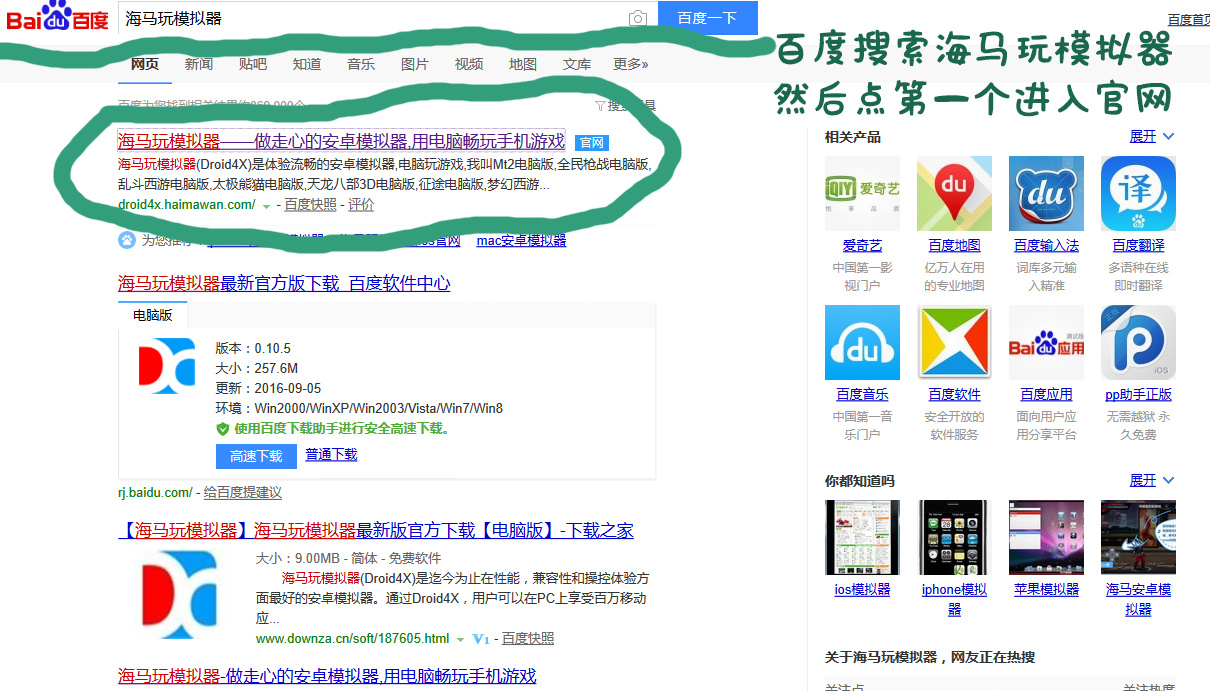Switch to 文库 tab
The width and height of the screenshot is (1210, 691).
(577, 64)
